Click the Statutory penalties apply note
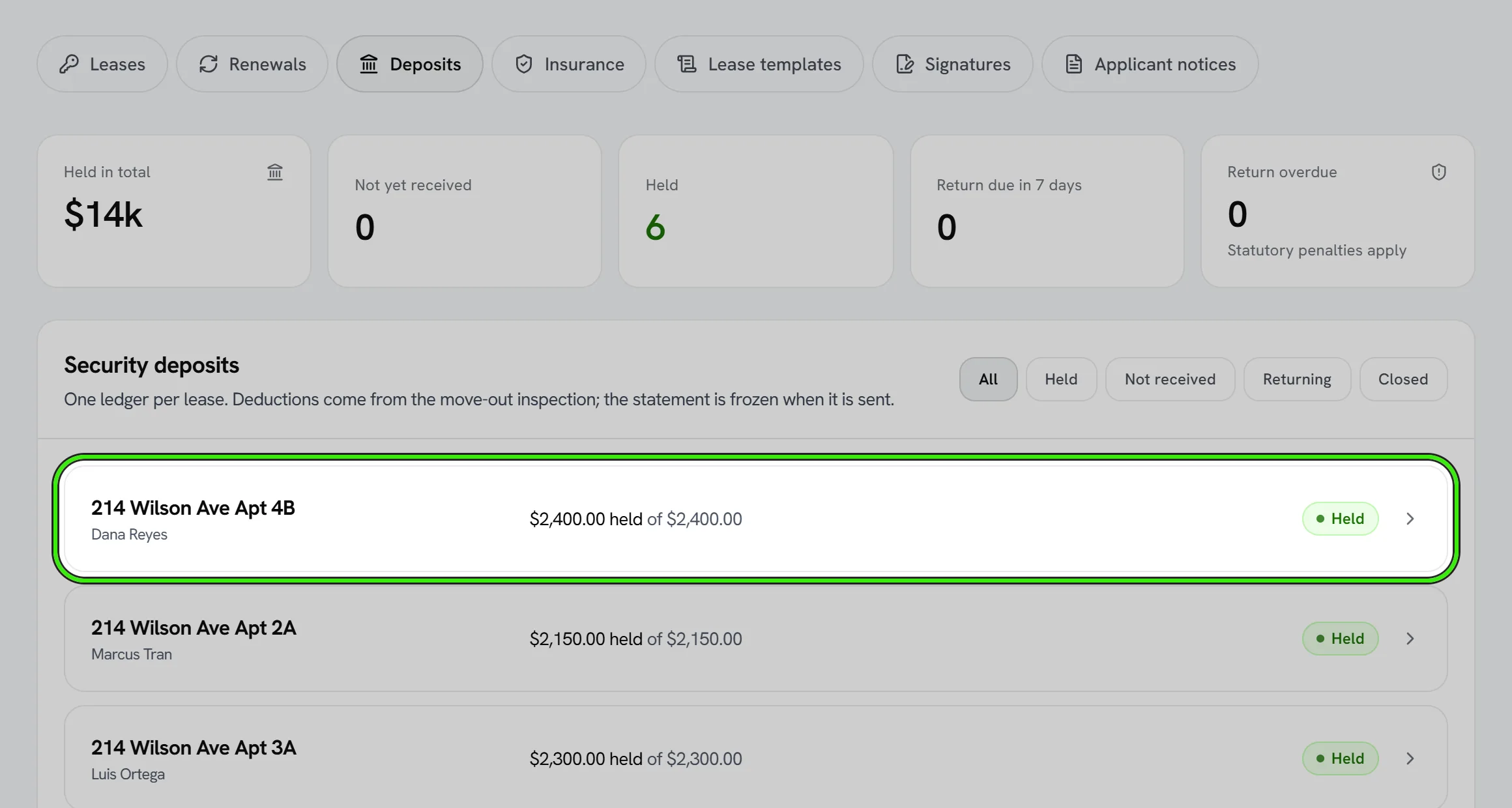1512x808 pixels. [1316, 250]
